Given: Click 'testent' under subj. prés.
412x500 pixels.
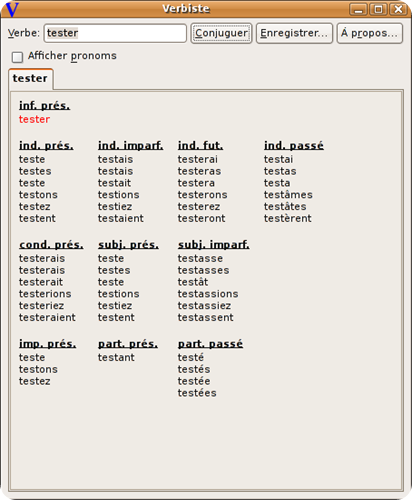Looking at the screenshot, I should (x=116, y=317).
